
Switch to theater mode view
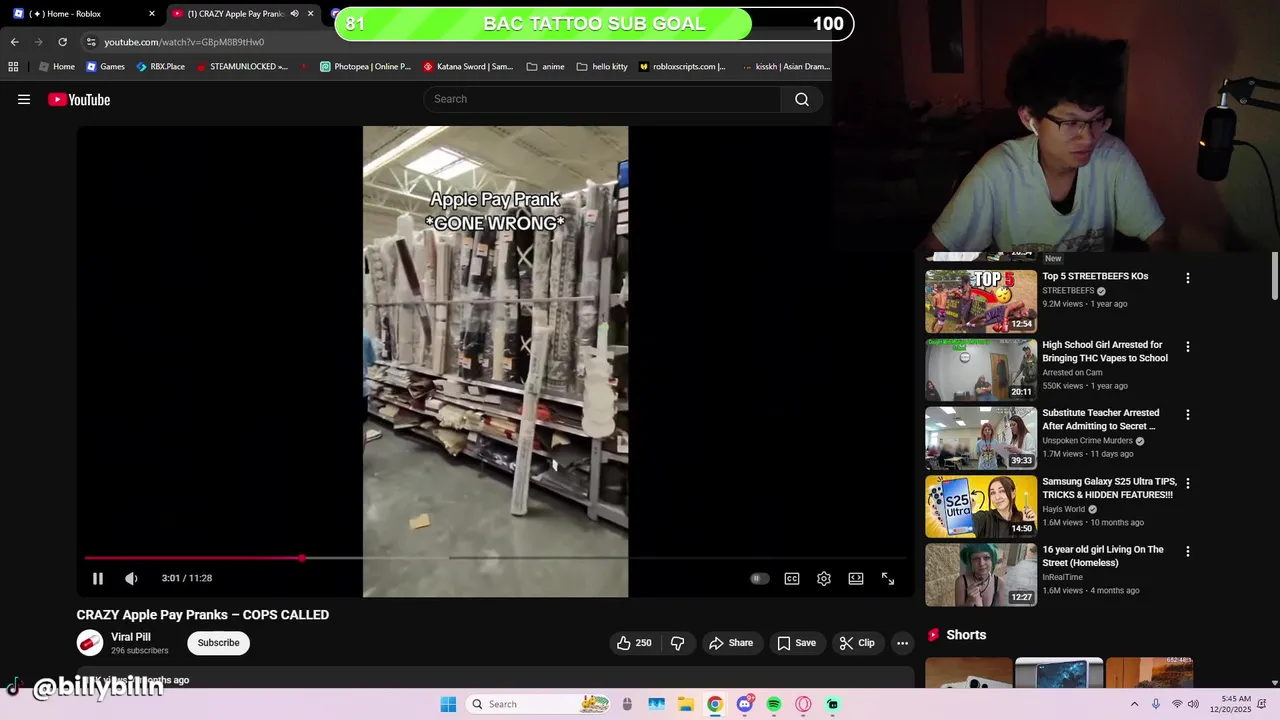click(x=856, y=578)
